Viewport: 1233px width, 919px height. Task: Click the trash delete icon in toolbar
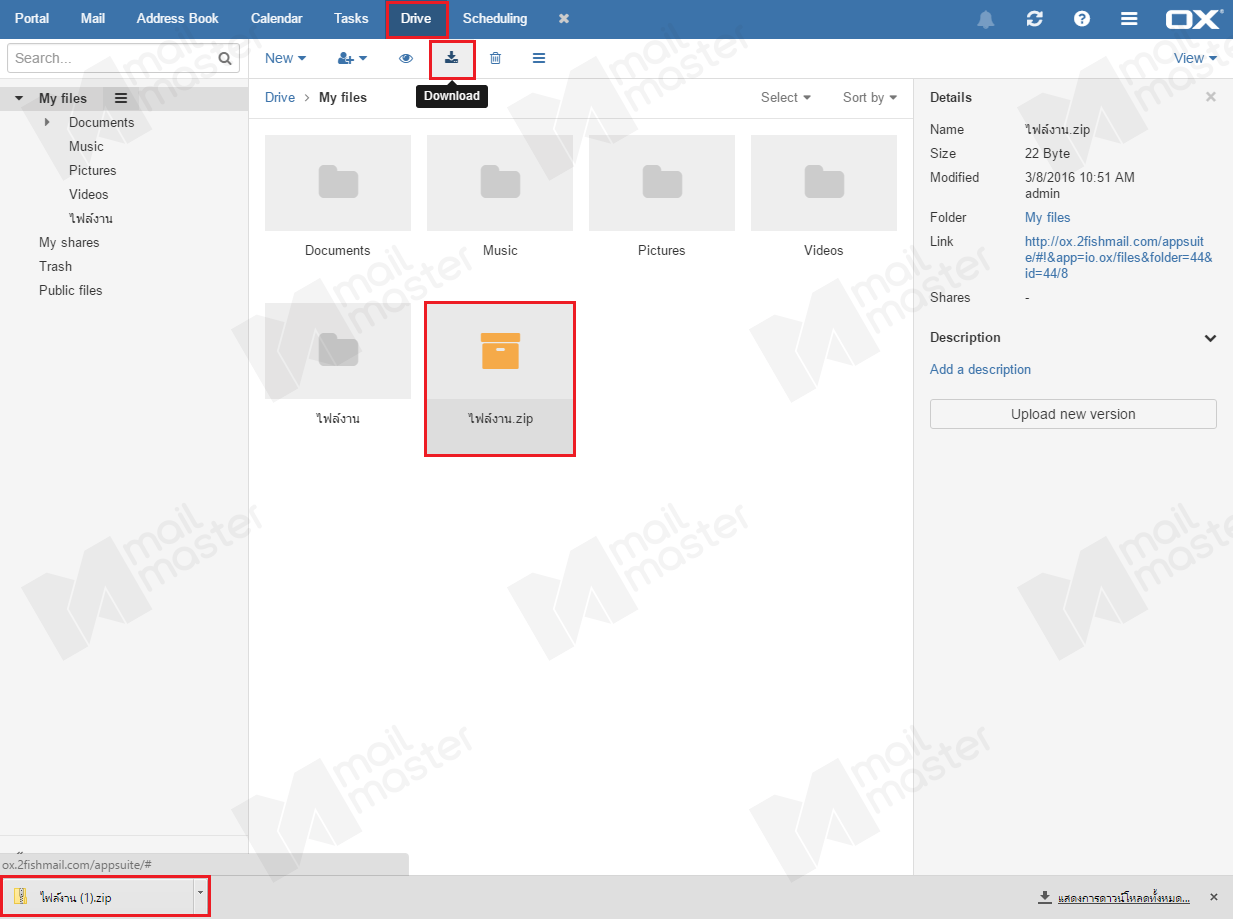click(495, 58)
